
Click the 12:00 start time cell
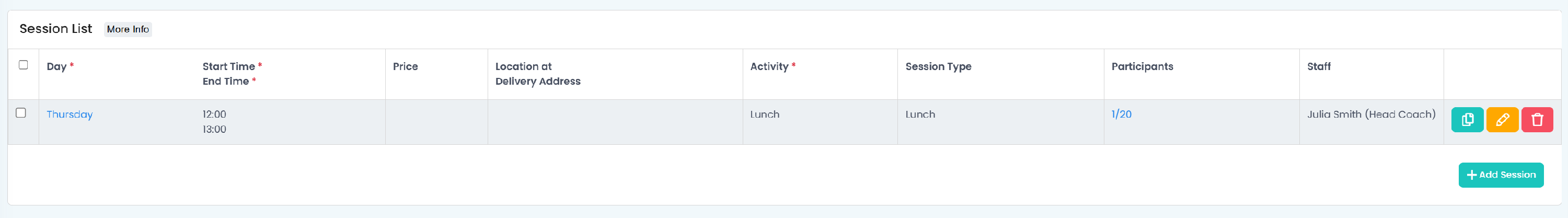tap(214, 114)
